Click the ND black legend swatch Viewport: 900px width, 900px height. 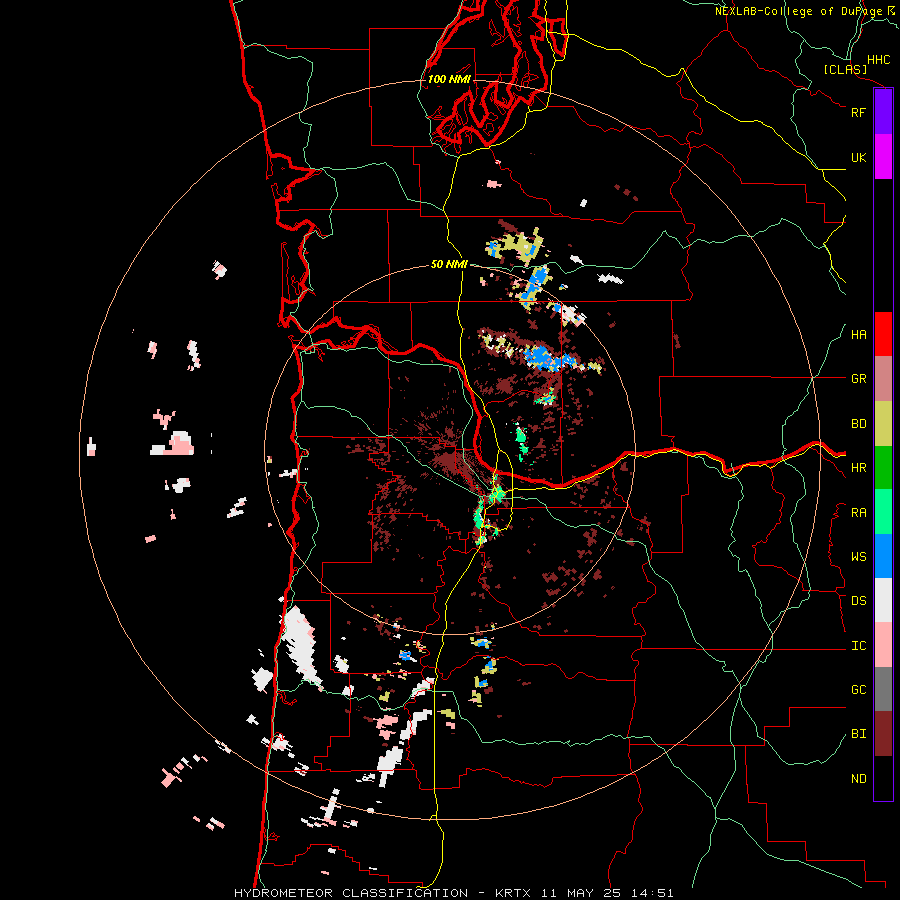click(883, 778)
